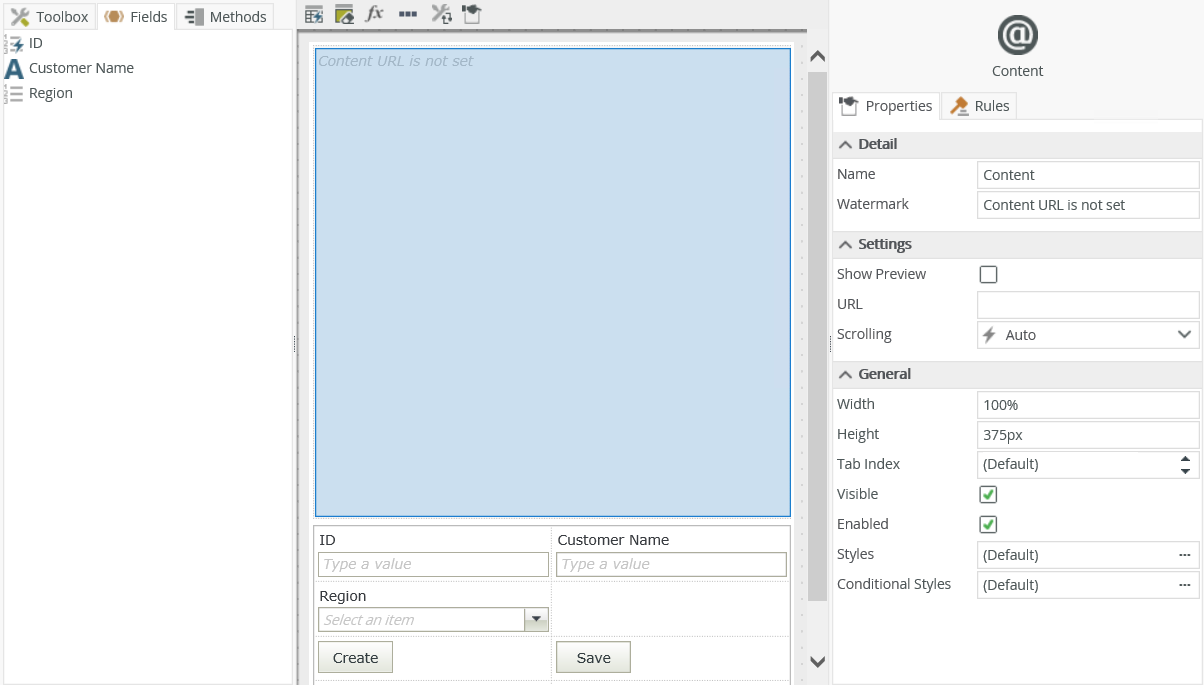1204x685 pixels.
Task: Click the Watermark input field
Action: [x=1088, y=204]
